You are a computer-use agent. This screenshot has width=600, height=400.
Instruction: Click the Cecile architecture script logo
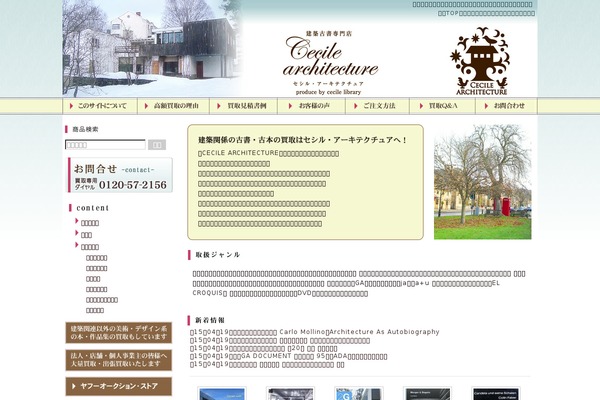330,62
